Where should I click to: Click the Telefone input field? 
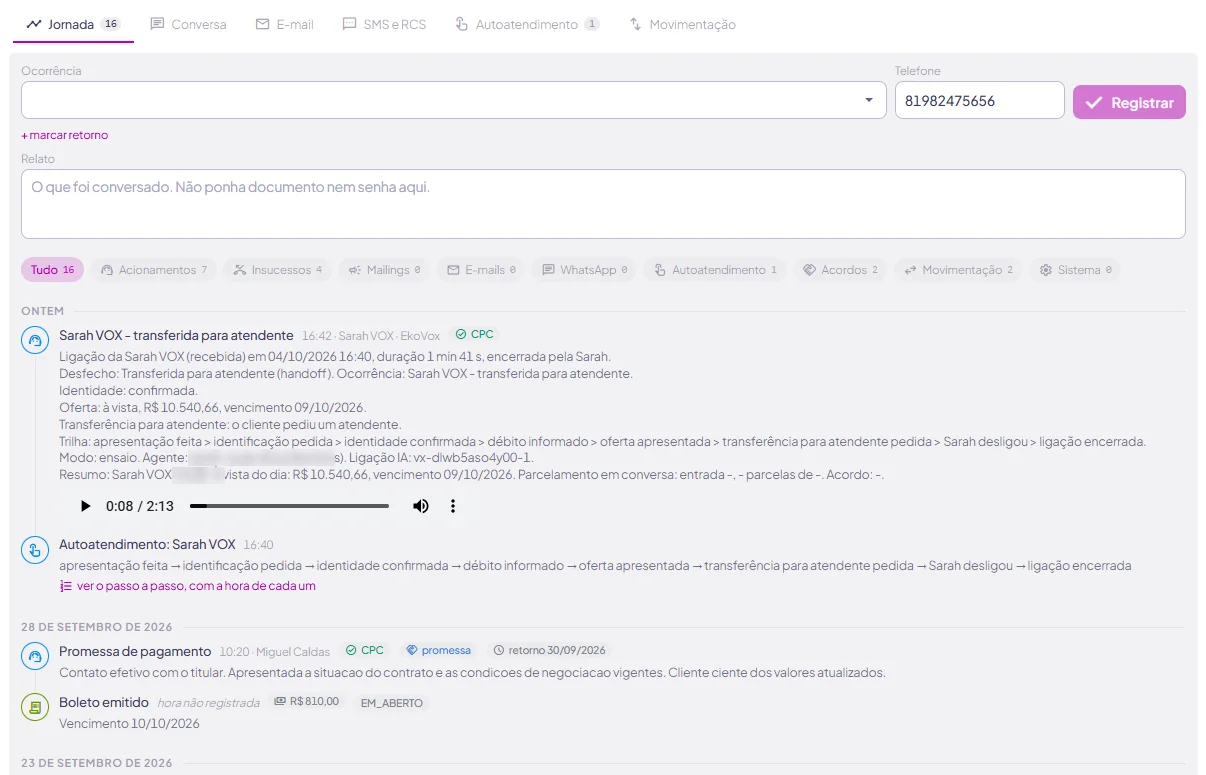pyautogui.click(x=979, y=100)
